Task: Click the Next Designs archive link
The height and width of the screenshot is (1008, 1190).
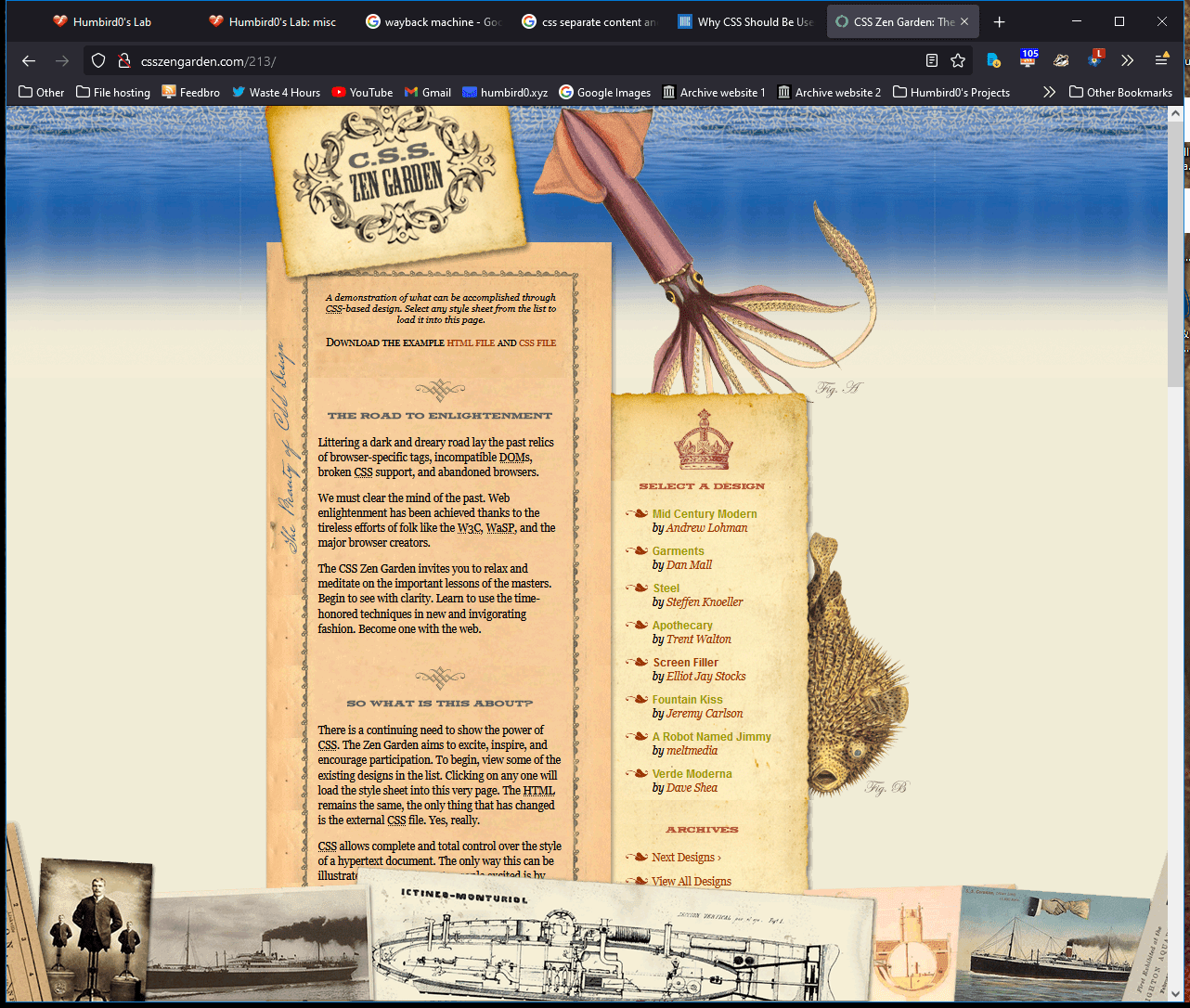Action: click(685, 858)
